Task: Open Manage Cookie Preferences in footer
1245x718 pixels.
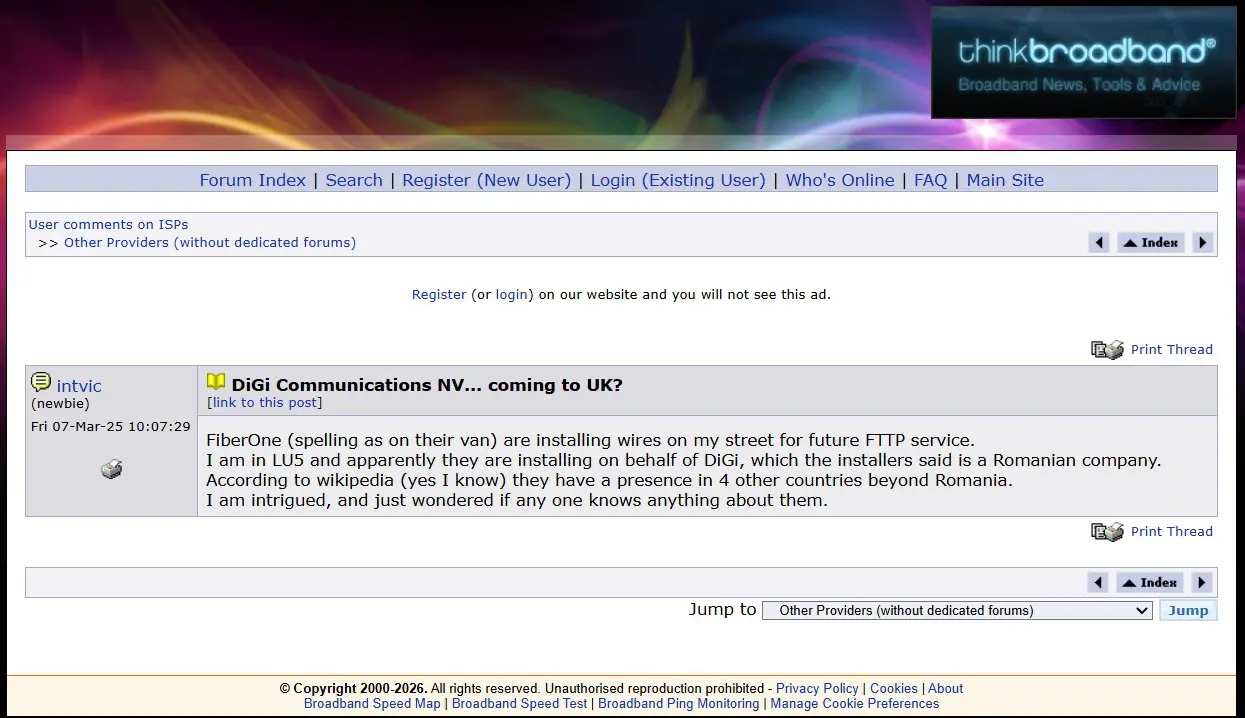Action: pyautogui.click(x=854, y=704)
